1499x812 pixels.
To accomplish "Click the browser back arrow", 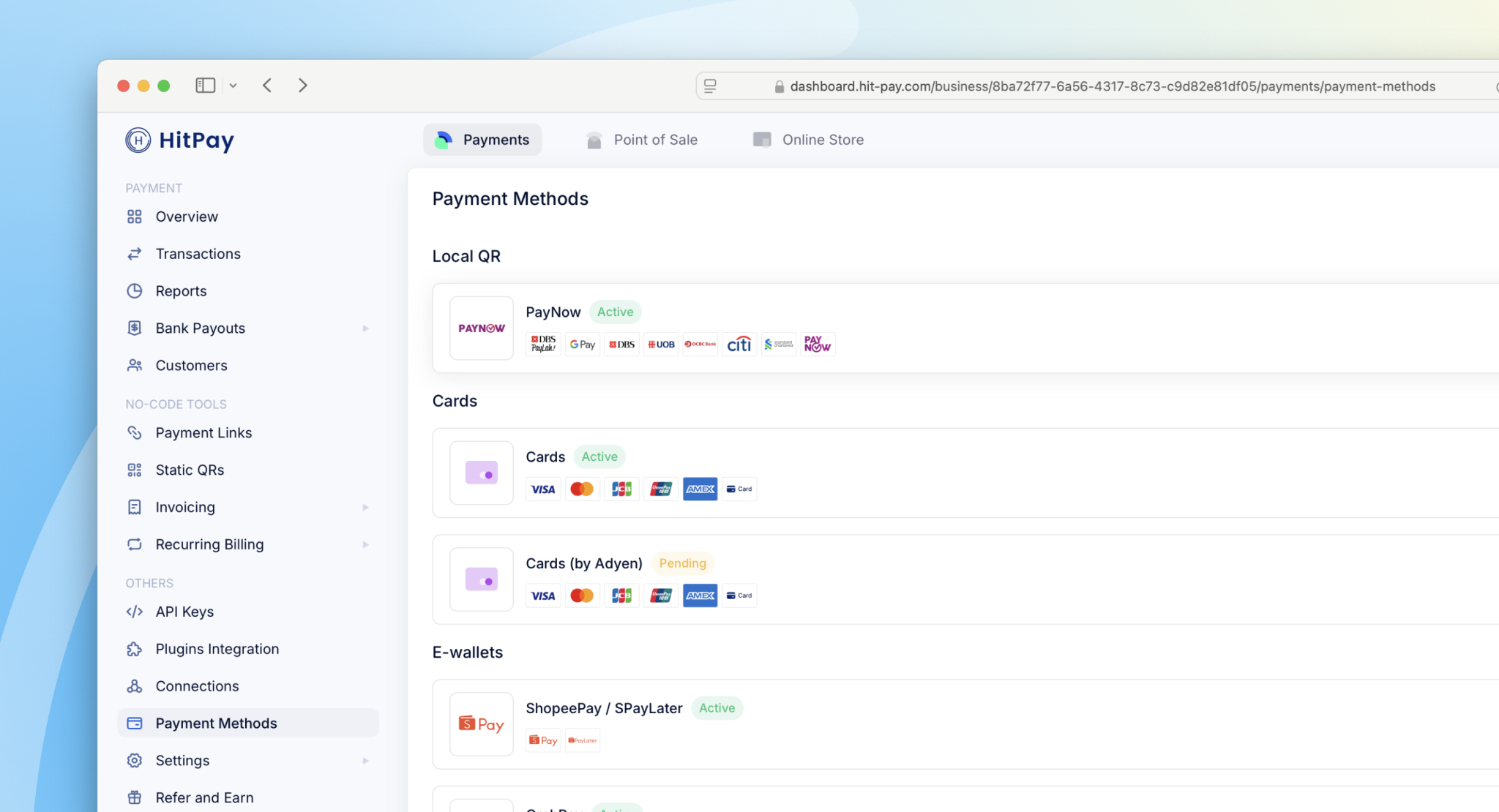I will coord(267,86).
